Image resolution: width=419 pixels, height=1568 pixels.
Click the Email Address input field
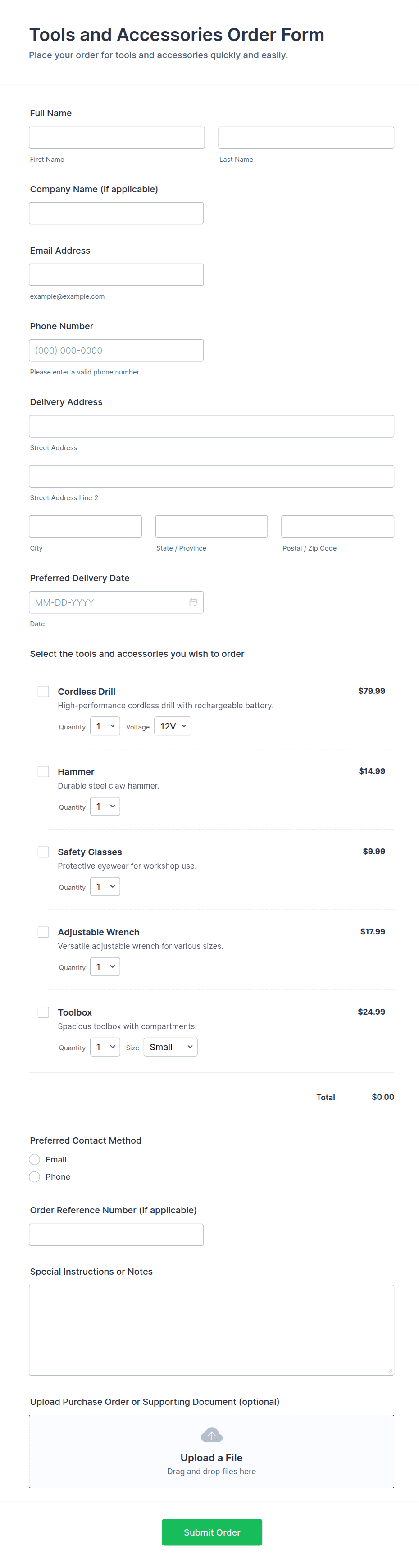[116, 274]
